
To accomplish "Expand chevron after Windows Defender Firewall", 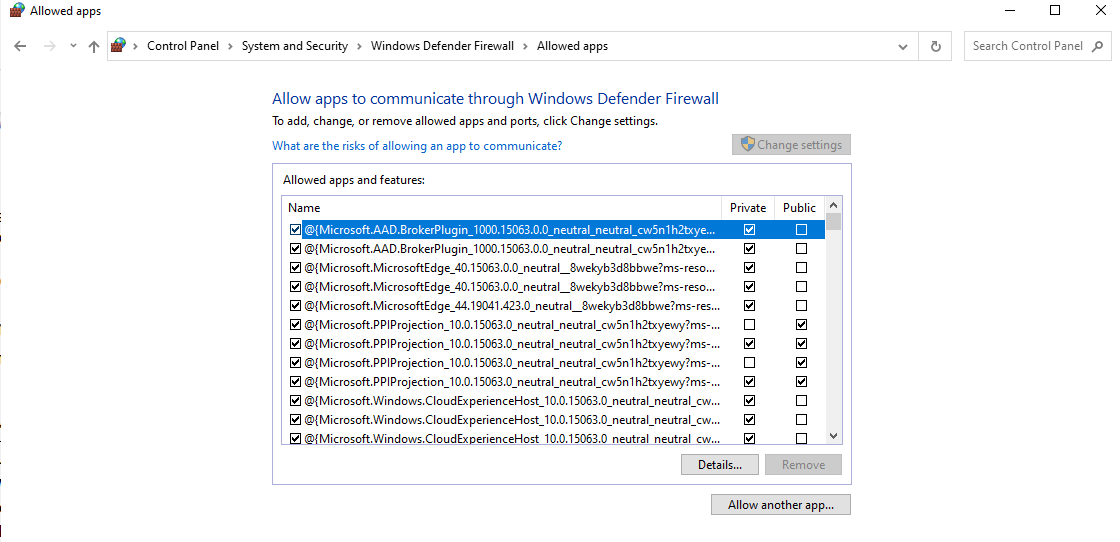I will click(525, 46).
